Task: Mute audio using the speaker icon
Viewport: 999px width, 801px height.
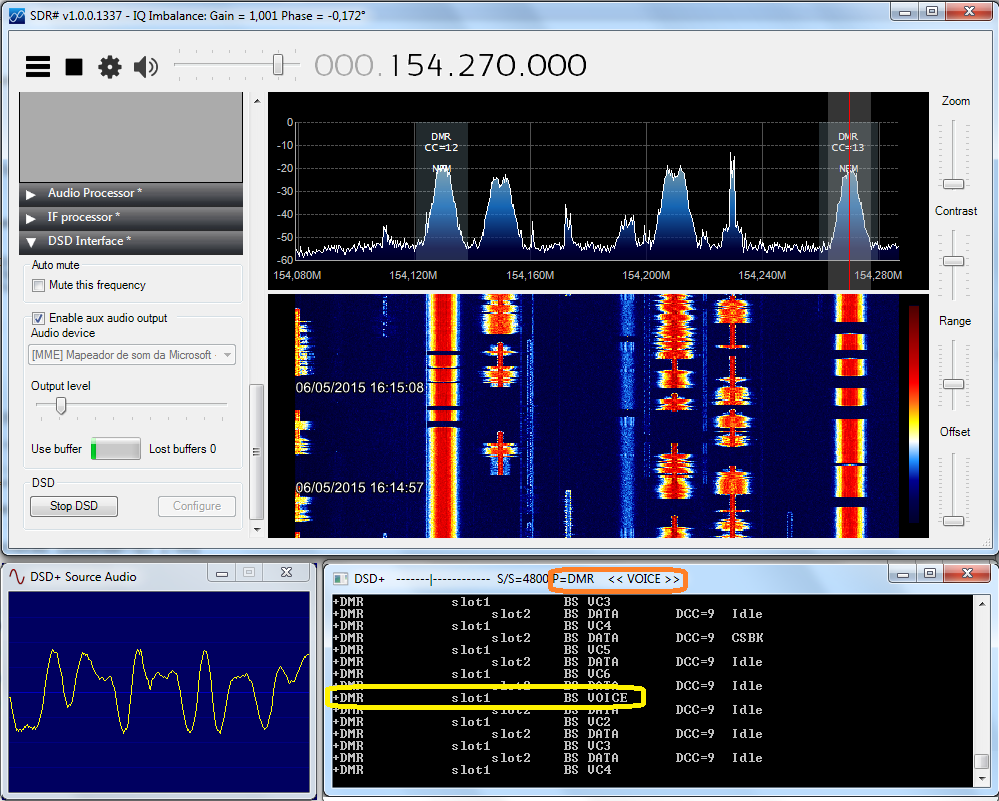Action: (146, 67)
